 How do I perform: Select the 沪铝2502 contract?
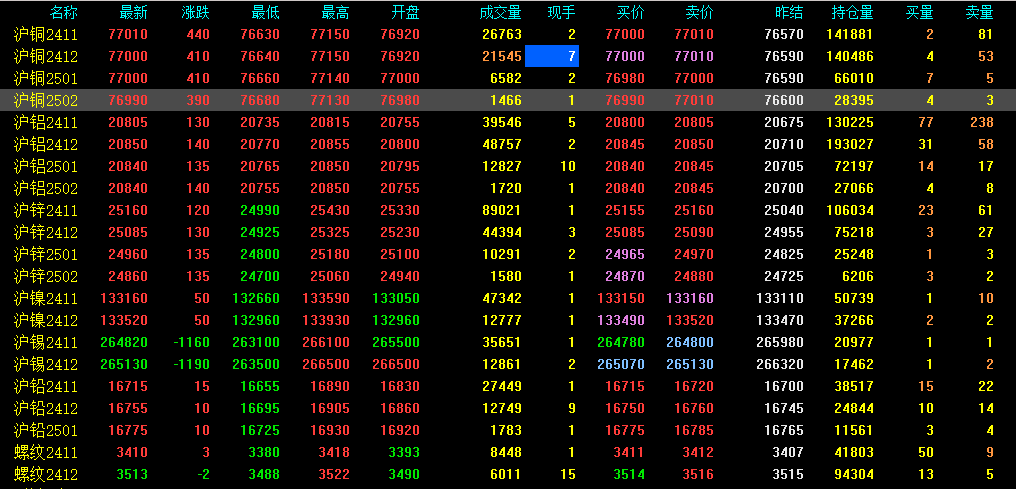pos(45,188)
